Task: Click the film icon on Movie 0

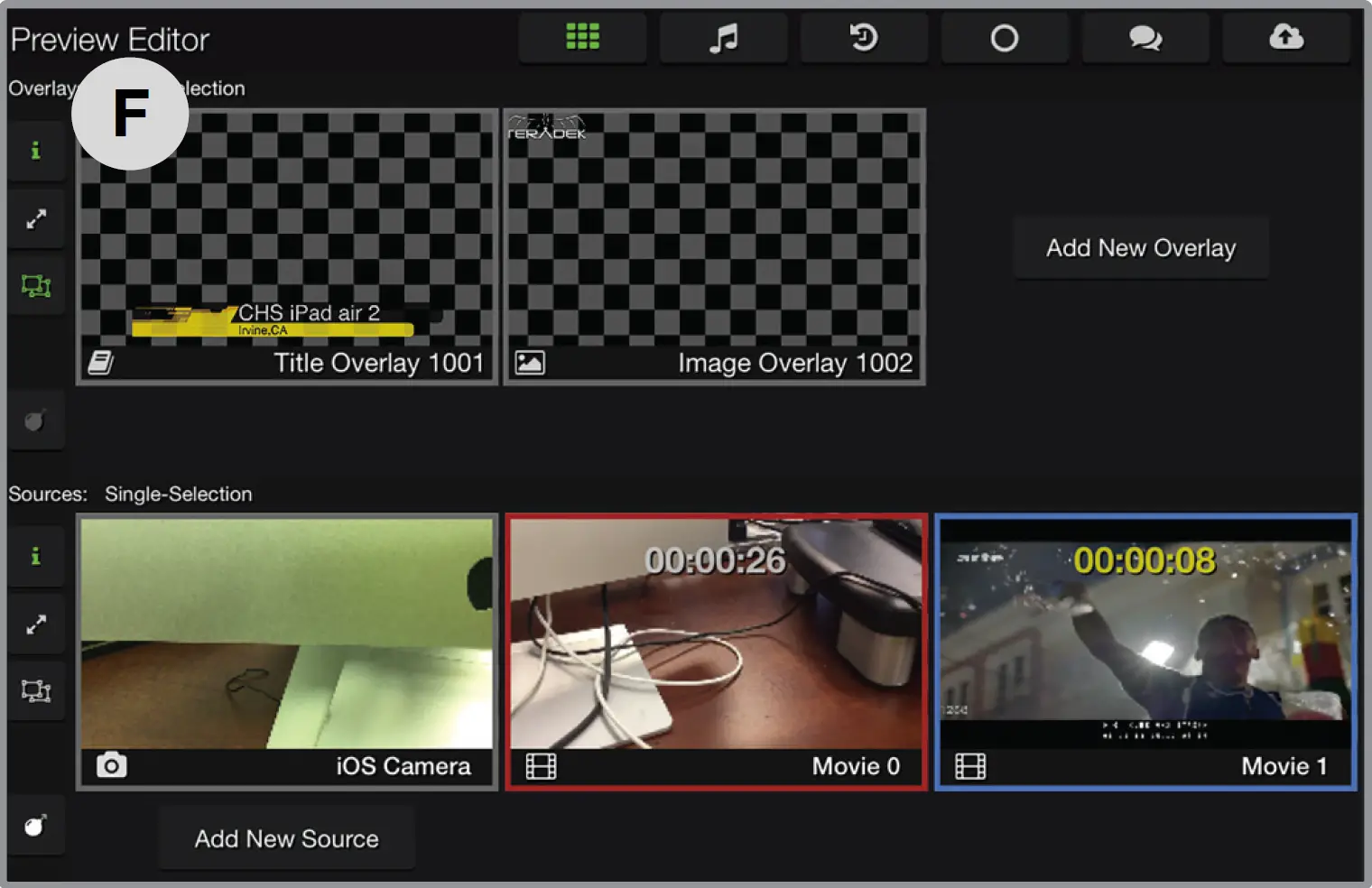Action: point(541,766)
